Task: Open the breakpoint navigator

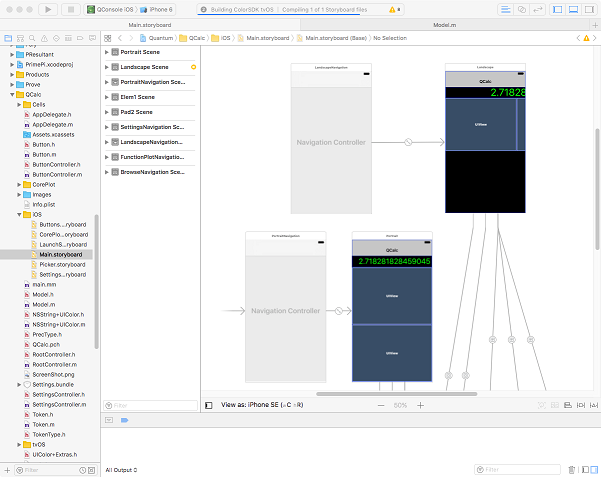Action: (80, 38)
